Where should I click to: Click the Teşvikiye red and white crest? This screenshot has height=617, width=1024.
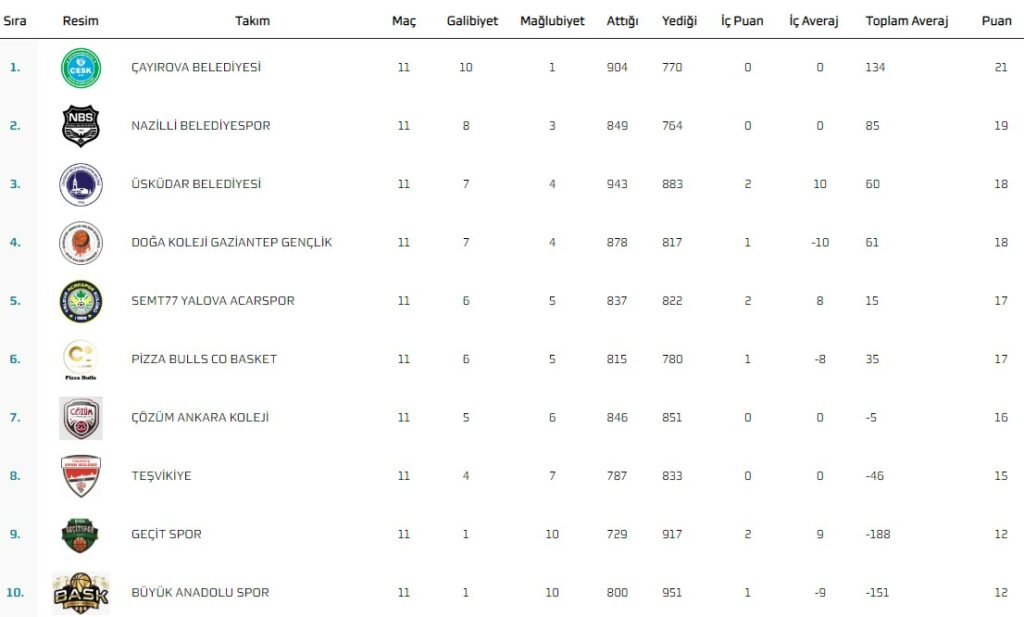coord(81,476)
